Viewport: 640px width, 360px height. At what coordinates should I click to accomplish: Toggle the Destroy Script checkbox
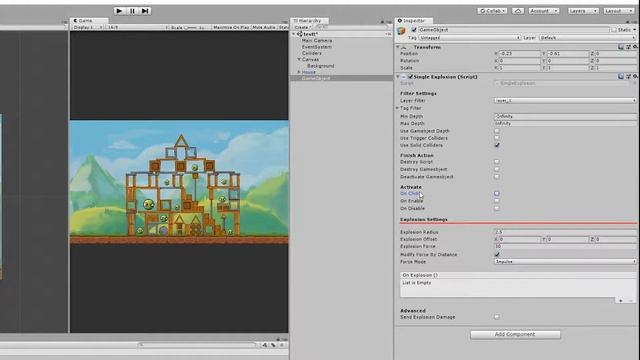[497, 162]
